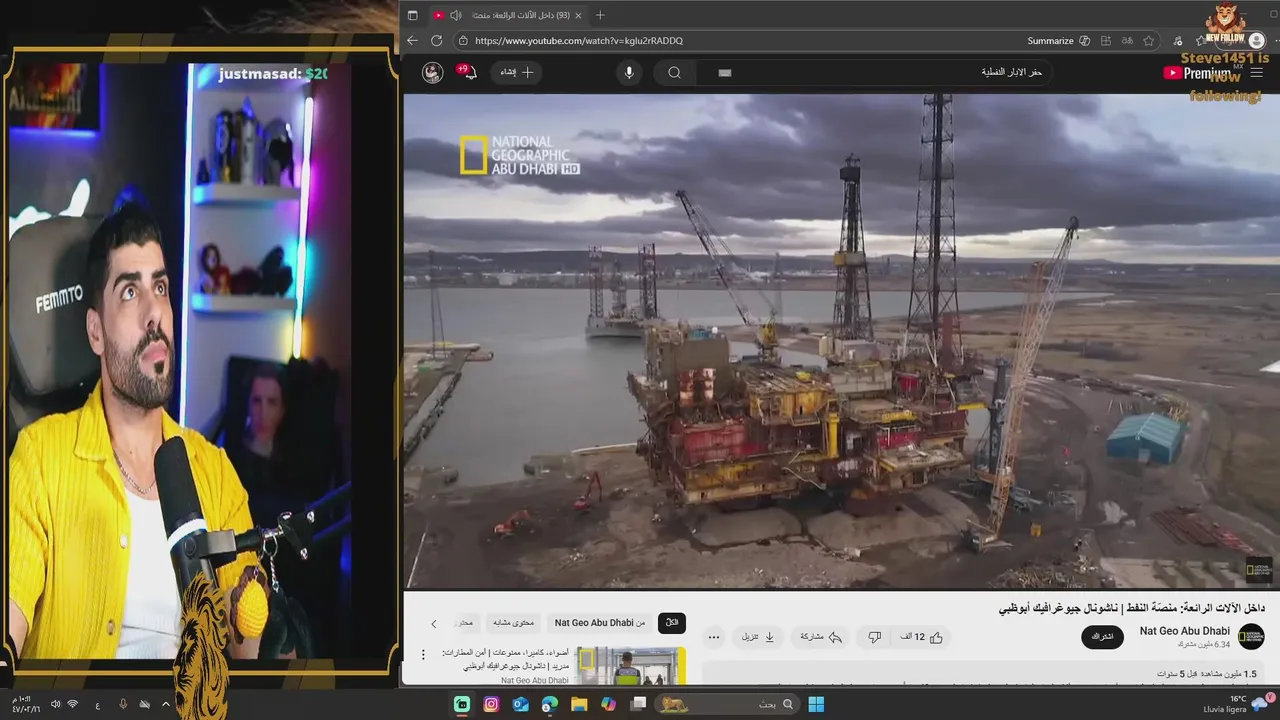
Task: Open Outlook from the taskbar
Action: click(521, 704)
